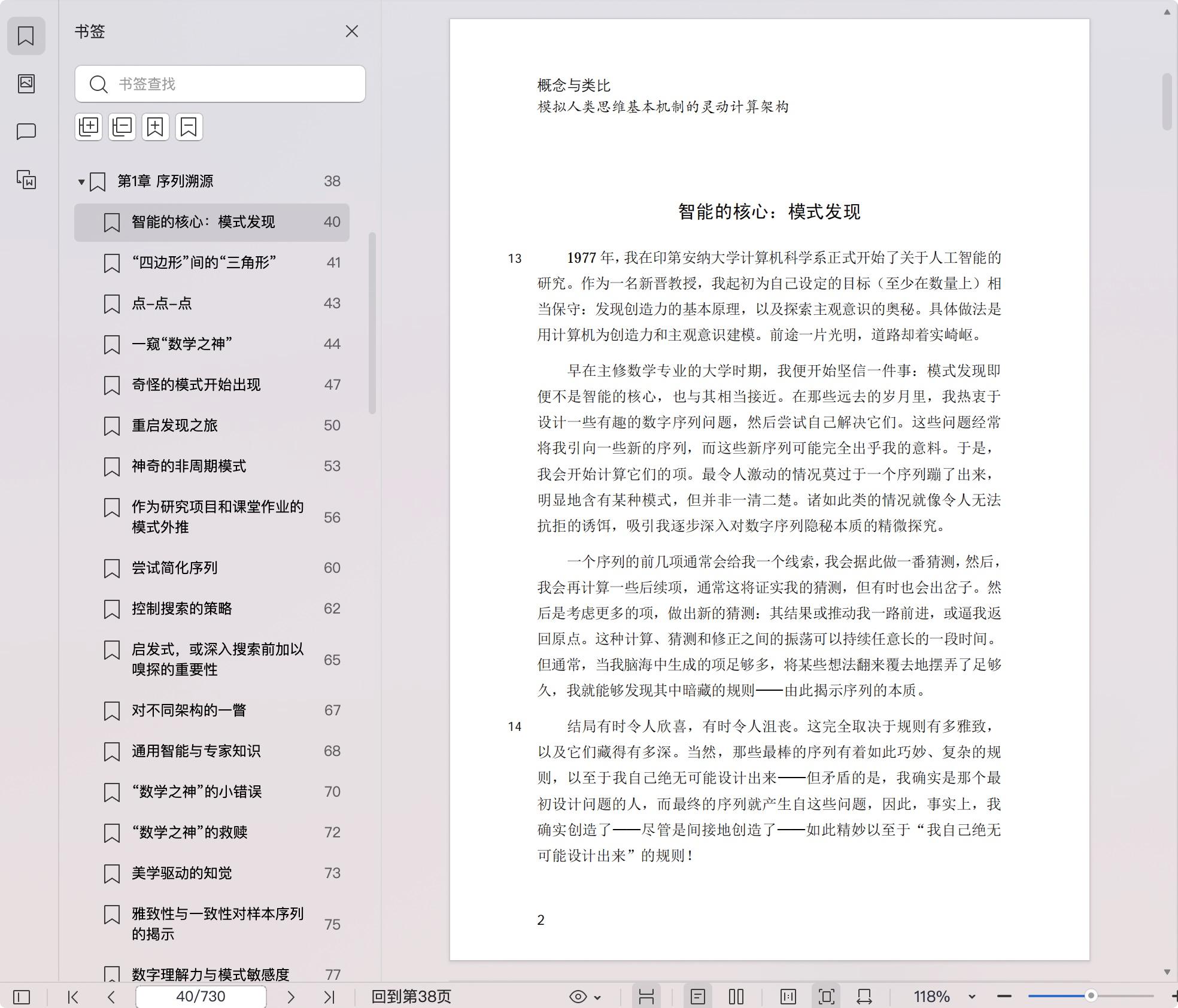Close the bookmarks panel

pyautogui.click(x=352, y=31)
